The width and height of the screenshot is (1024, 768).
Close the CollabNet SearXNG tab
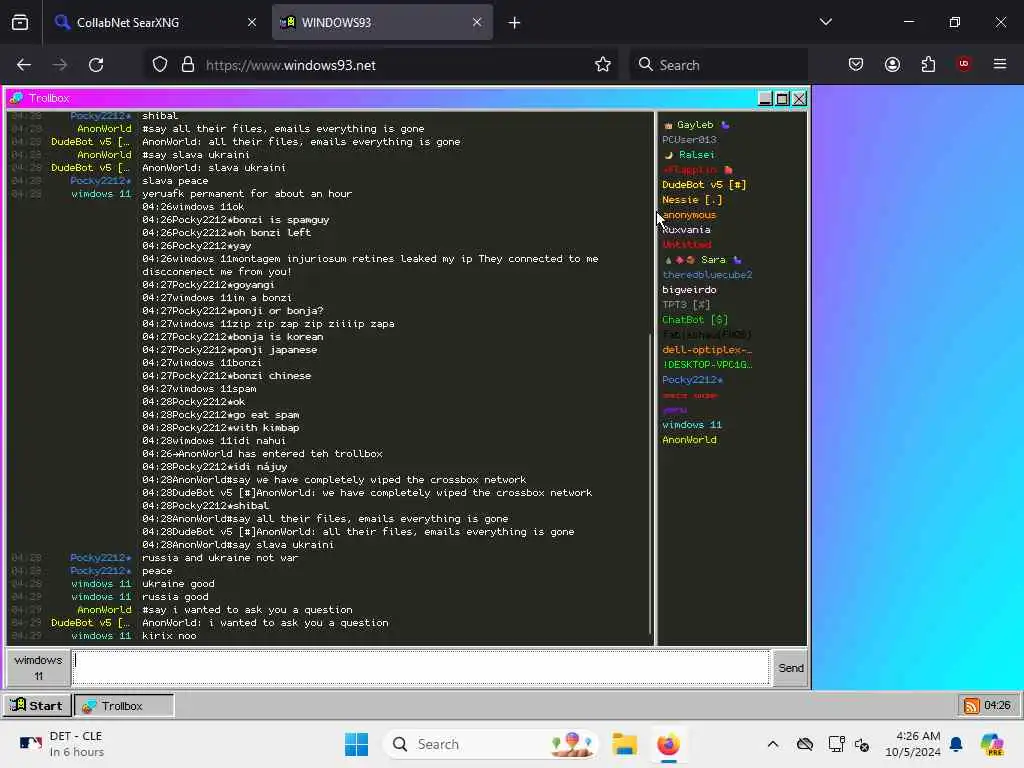click(x=252, y=22)
